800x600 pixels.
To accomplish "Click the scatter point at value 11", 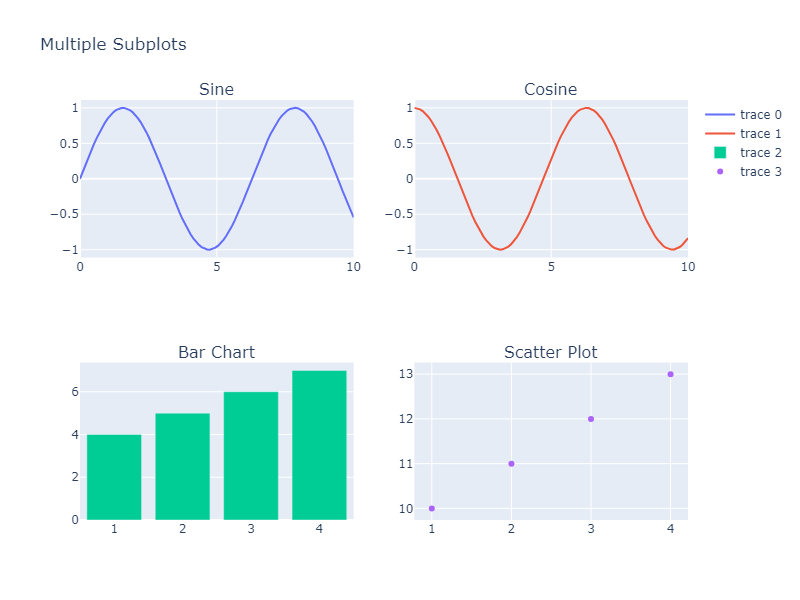I will 511,463.
